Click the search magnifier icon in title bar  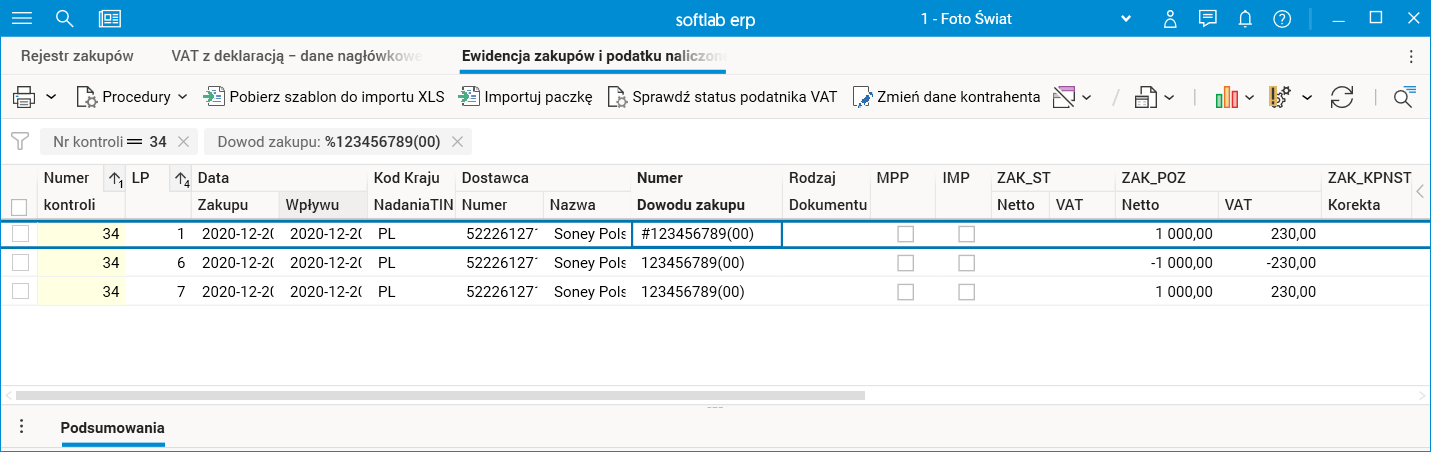click(65, 18)
